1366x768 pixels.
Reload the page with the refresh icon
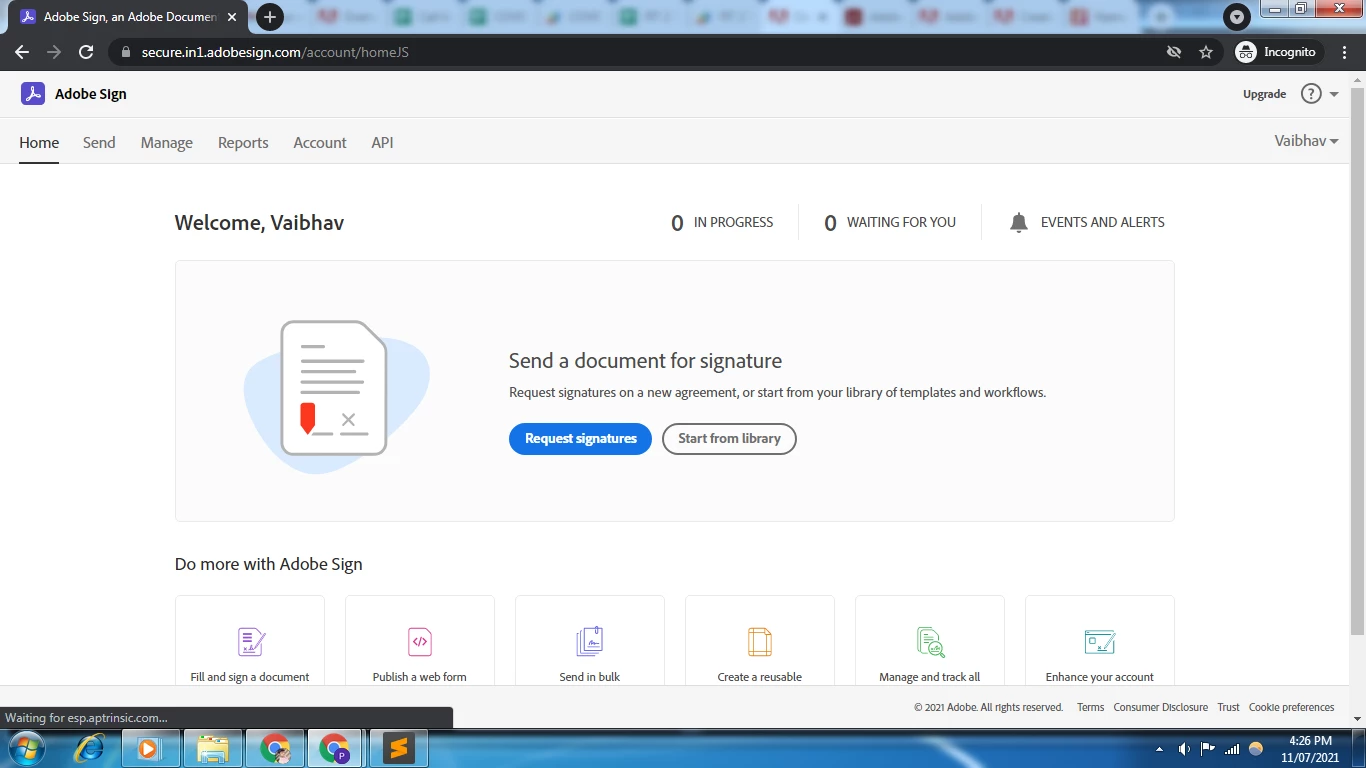86,52
